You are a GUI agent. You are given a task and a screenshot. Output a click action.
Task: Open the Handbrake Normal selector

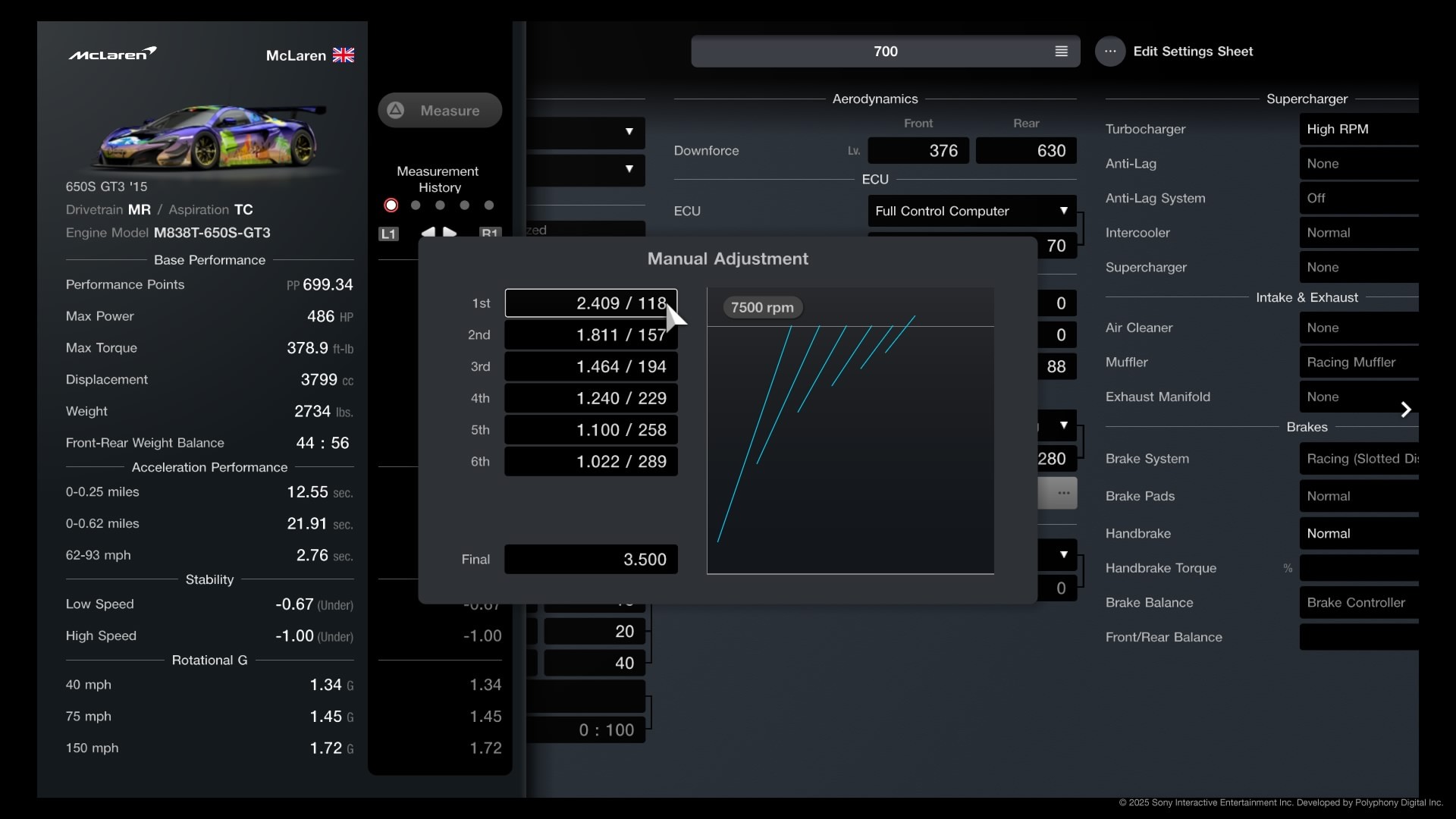(x=1359, y=534)
